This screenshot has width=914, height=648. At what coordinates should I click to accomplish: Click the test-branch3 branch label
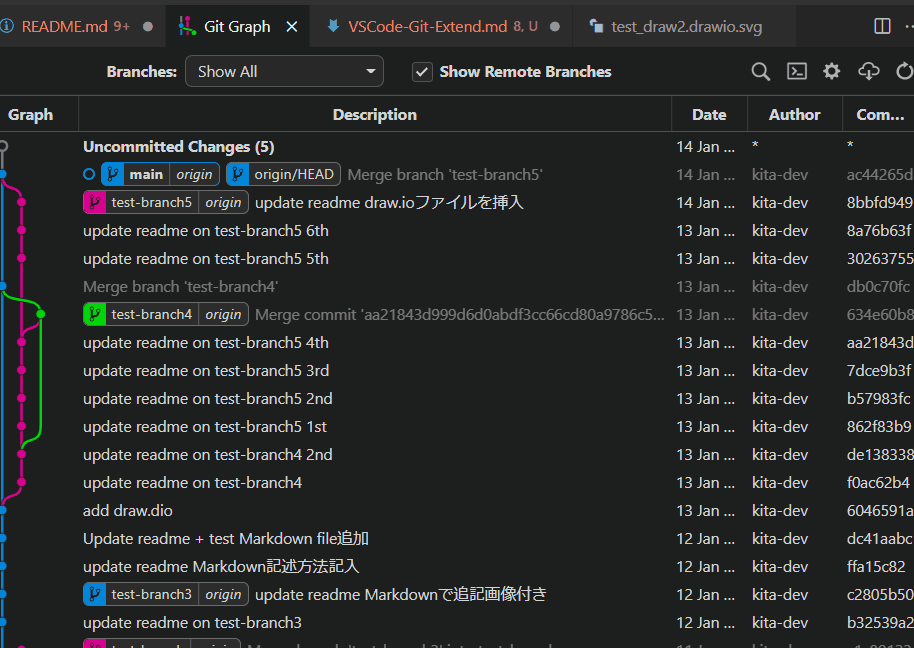(153, 593)
